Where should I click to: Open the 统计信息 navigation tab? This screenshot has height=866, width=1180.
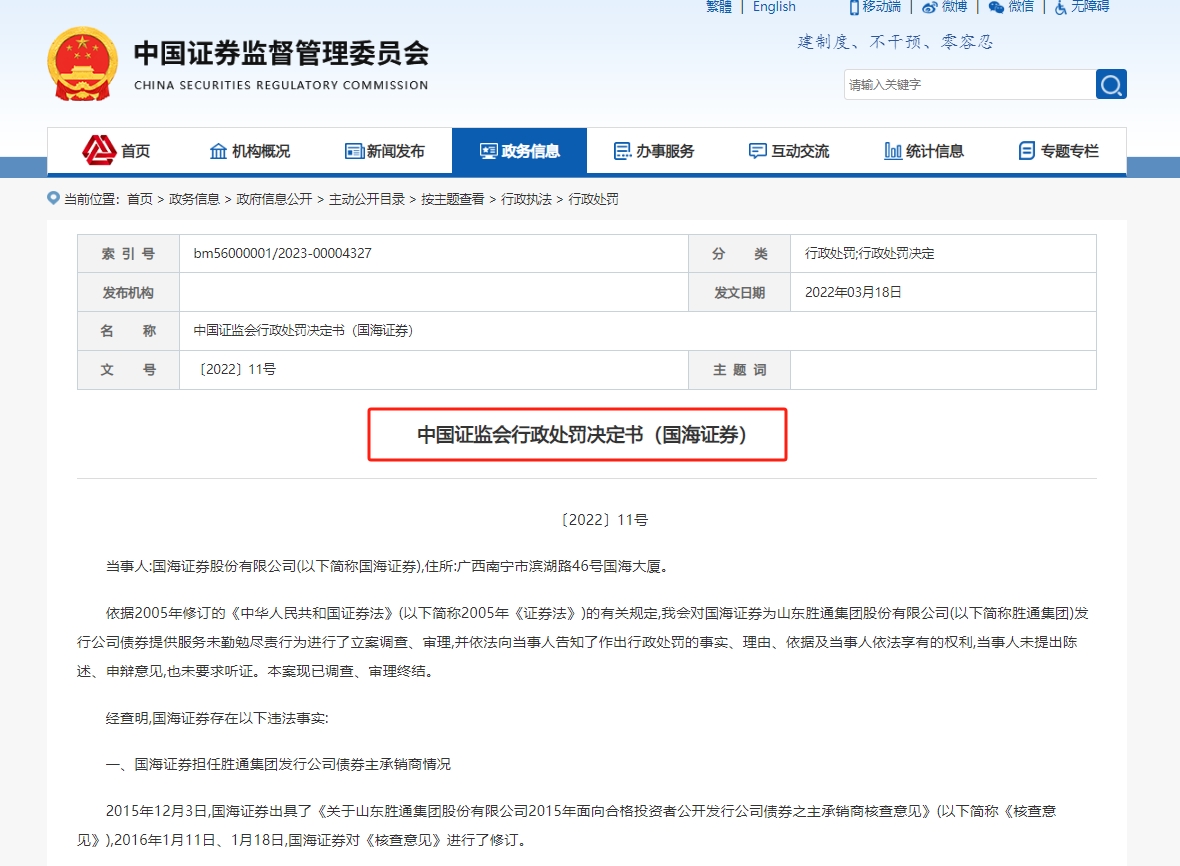tap(924, 151)
